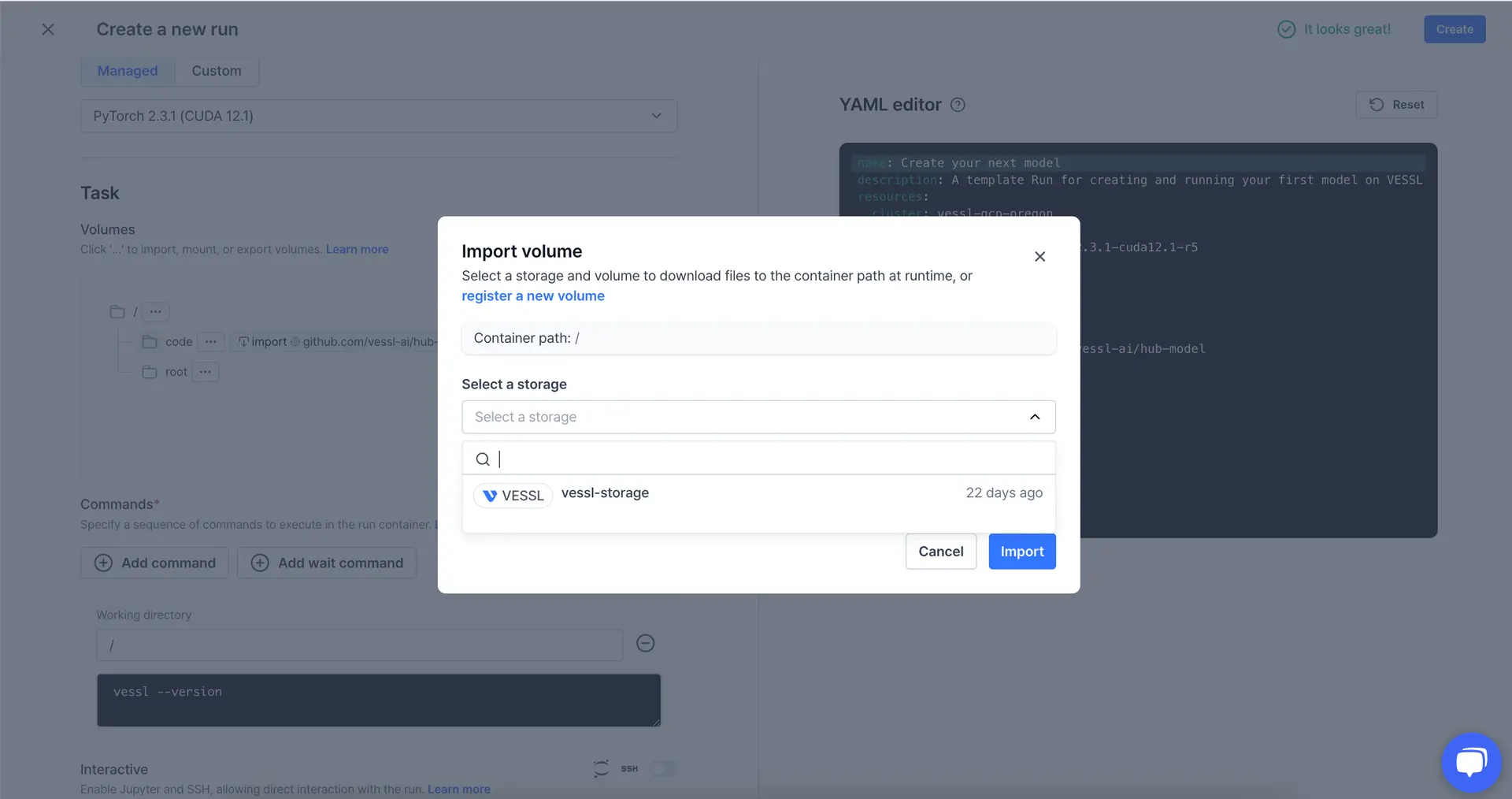Click the Working directory input field

click(360, 645)
